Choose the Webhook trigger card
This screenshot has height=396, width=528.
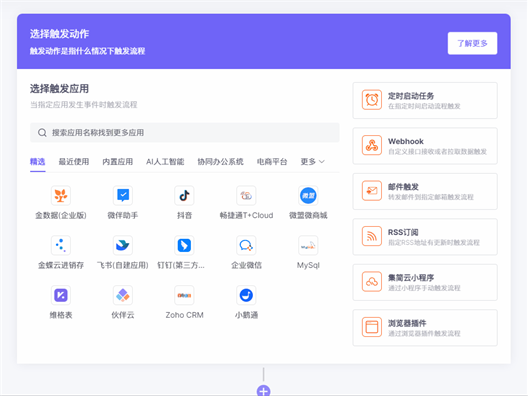point(425,146)
